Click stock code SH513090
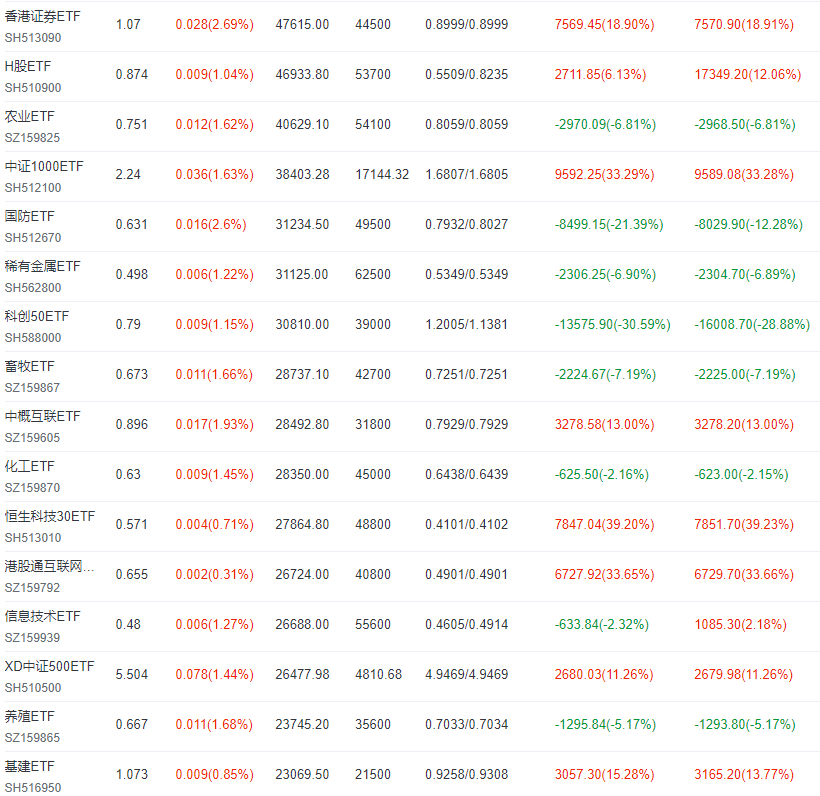 click(33, 38)
